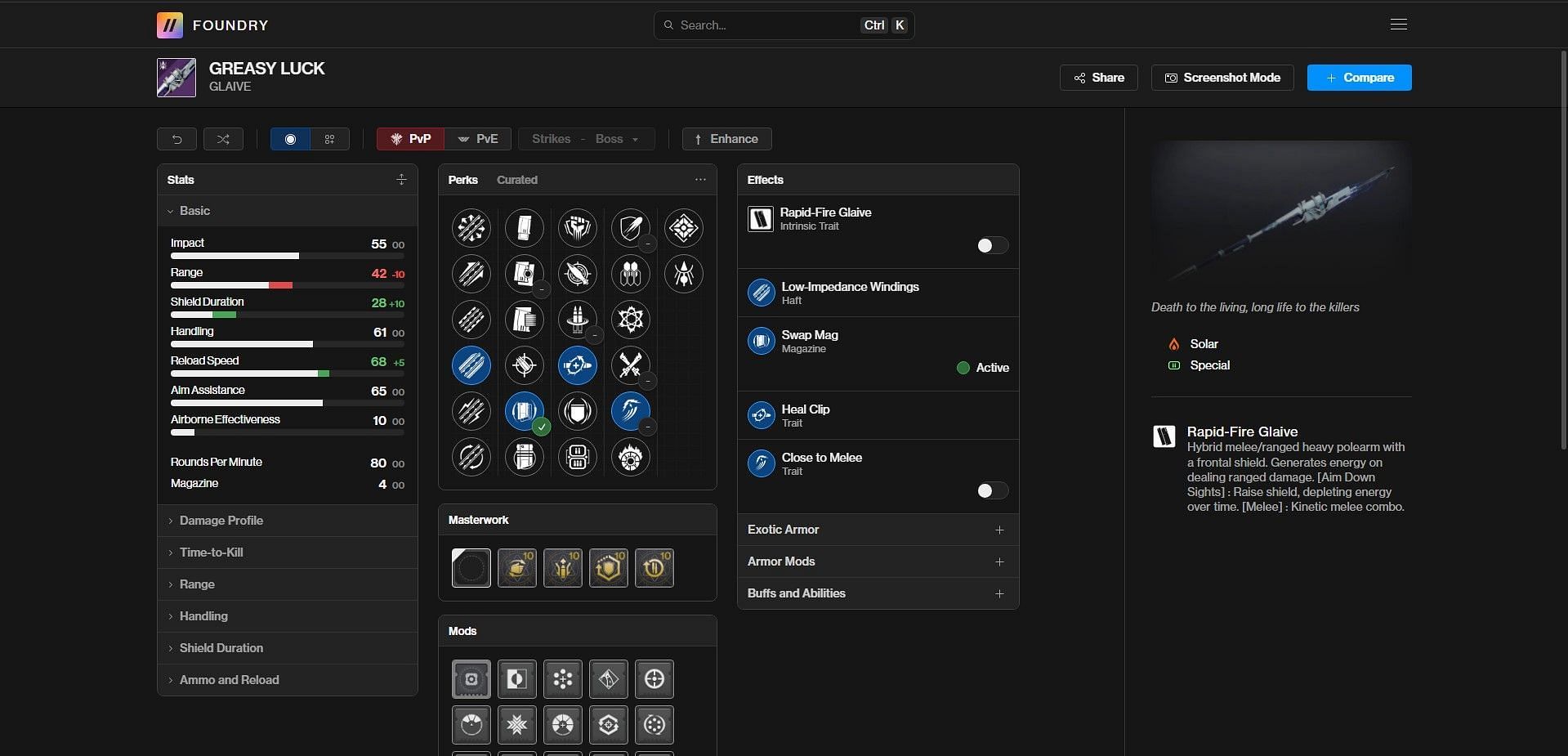1568x756 pixels.
Task: Toggle the Close to Melee trait switch
Action: [992, 490]
